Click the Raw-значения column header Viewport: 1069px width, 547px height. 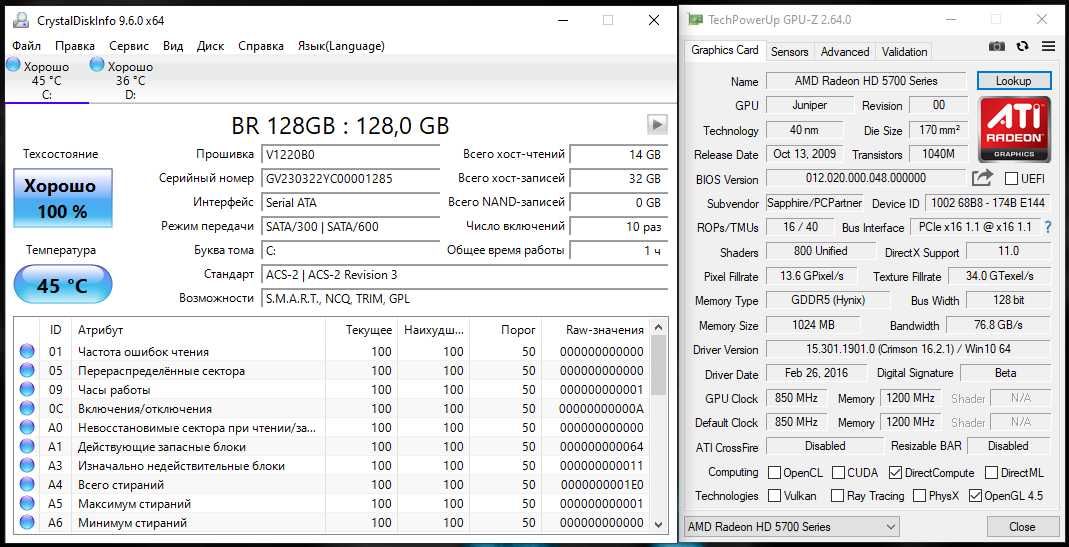click(x=595, y=329)
